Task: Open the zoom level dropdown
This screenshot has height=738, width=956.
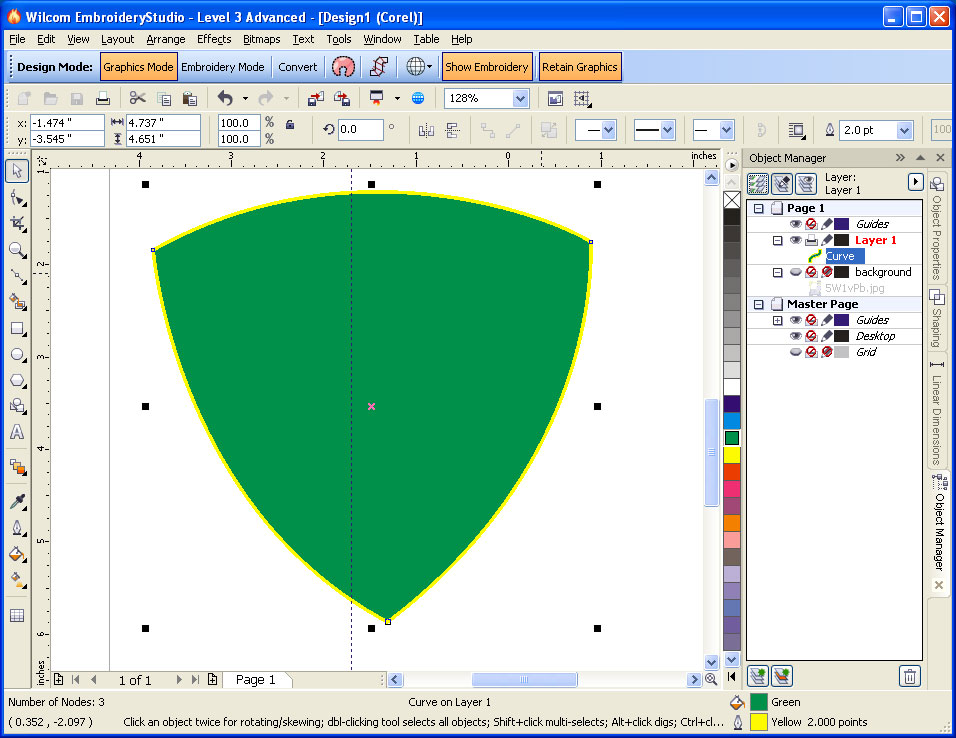Action: coord(520,98)
